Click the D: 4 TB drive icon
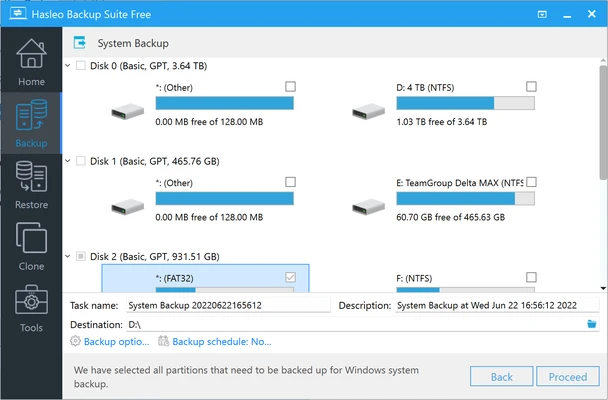The image size is (608, 400). 368,111
